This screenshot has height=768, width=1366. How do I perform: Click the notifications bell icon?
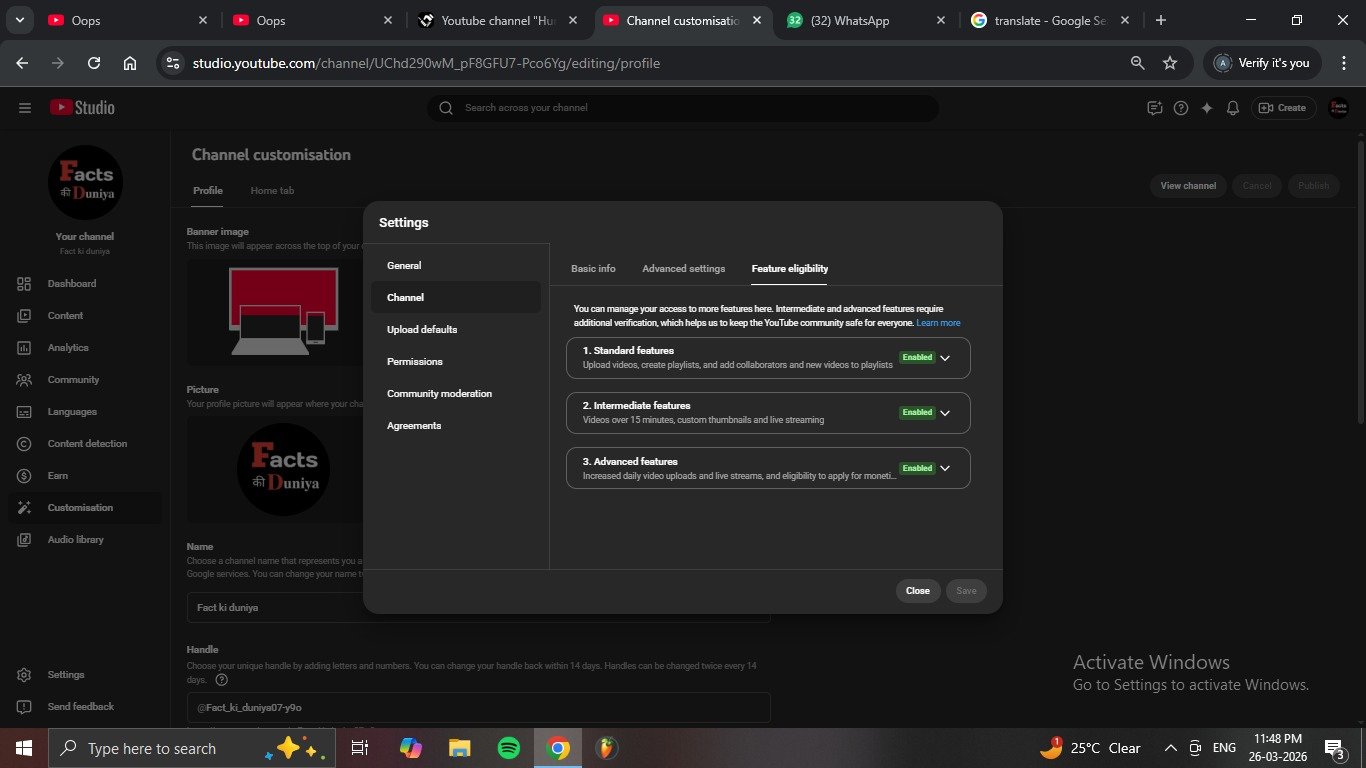tap(1233, 108)
